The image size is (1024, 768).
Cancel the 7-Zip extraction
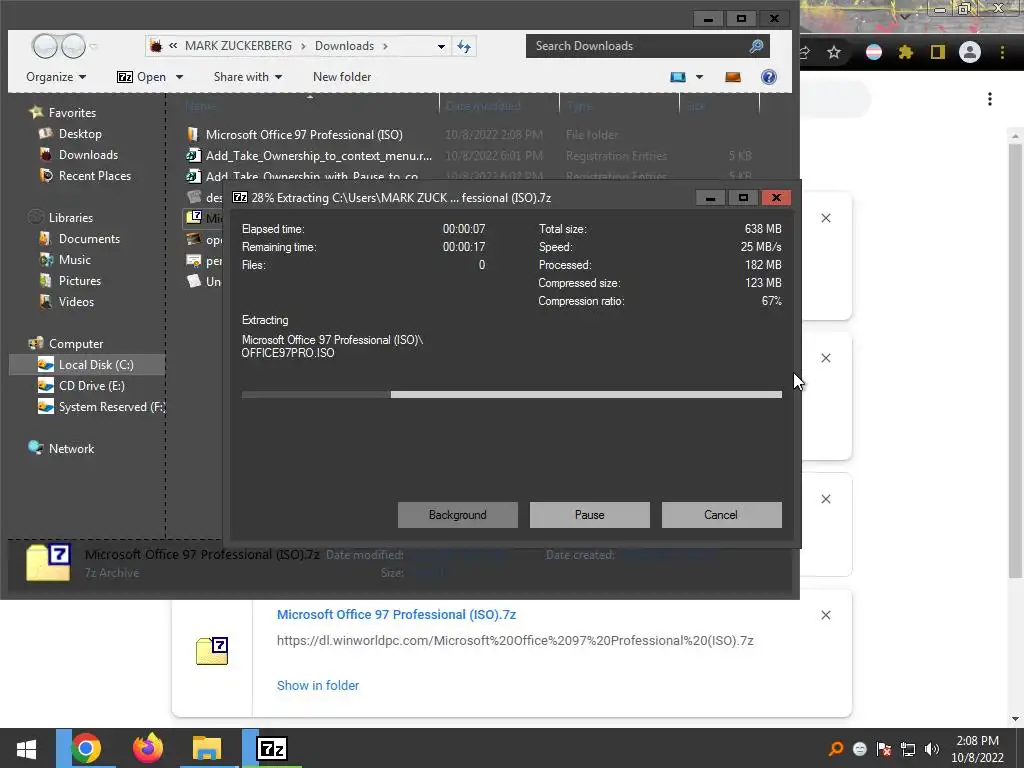pyautogui.click(x=721, y=515)
